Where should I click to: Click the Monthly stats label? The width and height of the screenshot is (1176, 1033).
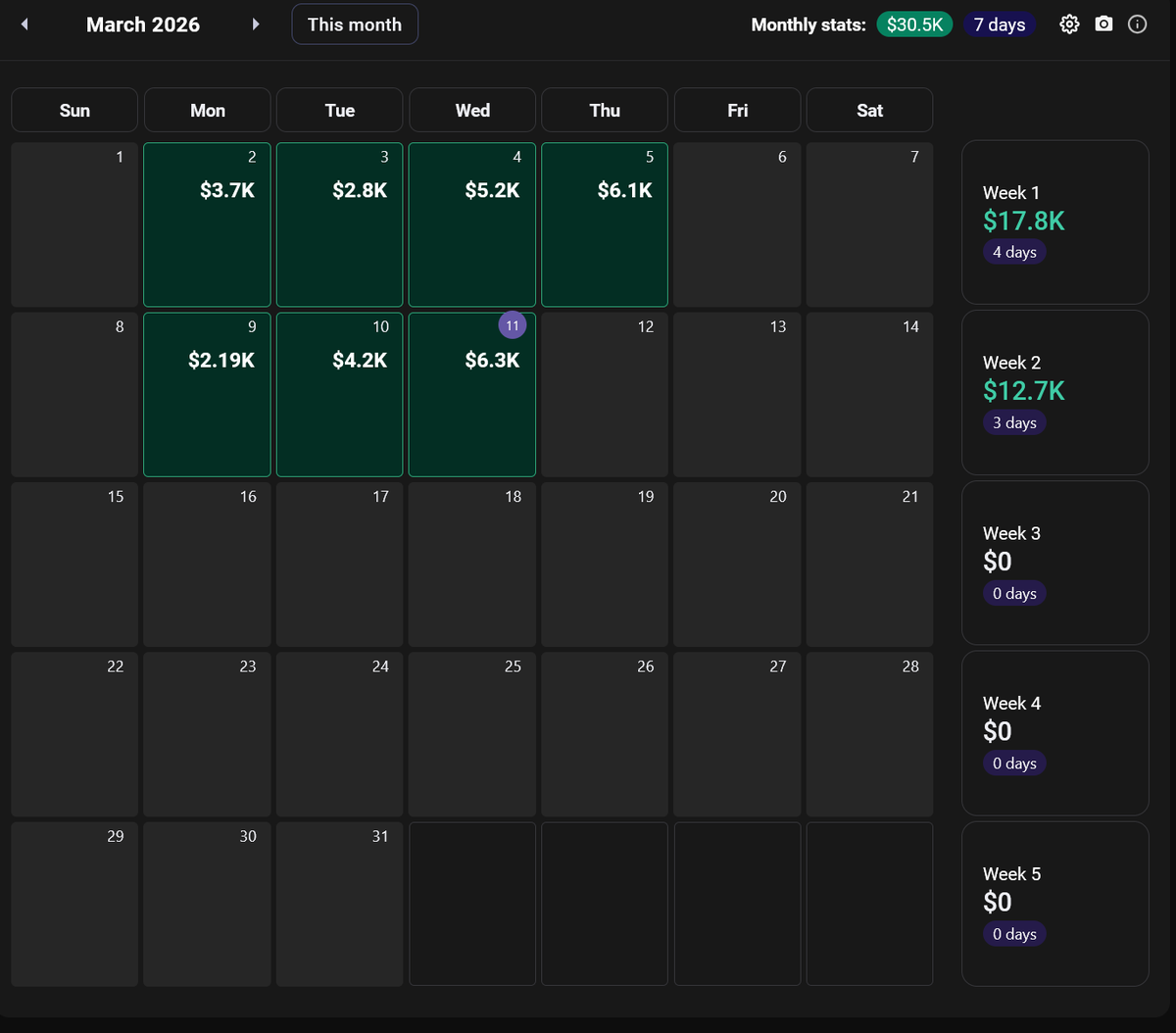tap(808, 25)
